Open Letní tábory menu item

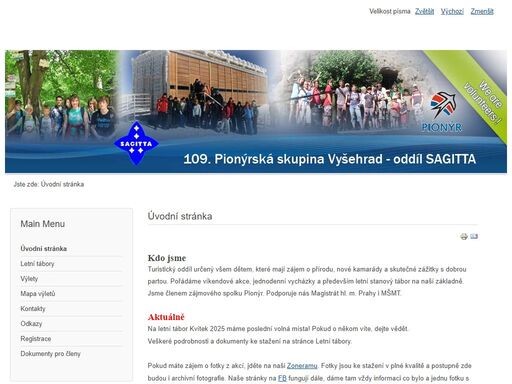click(37, 264)
